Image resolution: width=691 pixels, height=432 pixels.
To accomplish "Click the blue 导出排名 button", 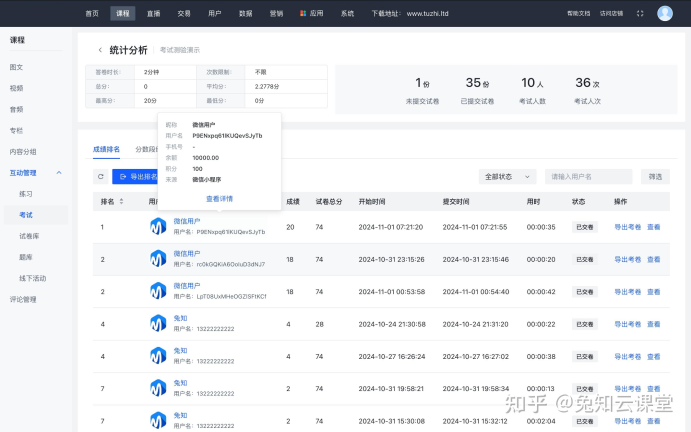I will click(135, 177).
